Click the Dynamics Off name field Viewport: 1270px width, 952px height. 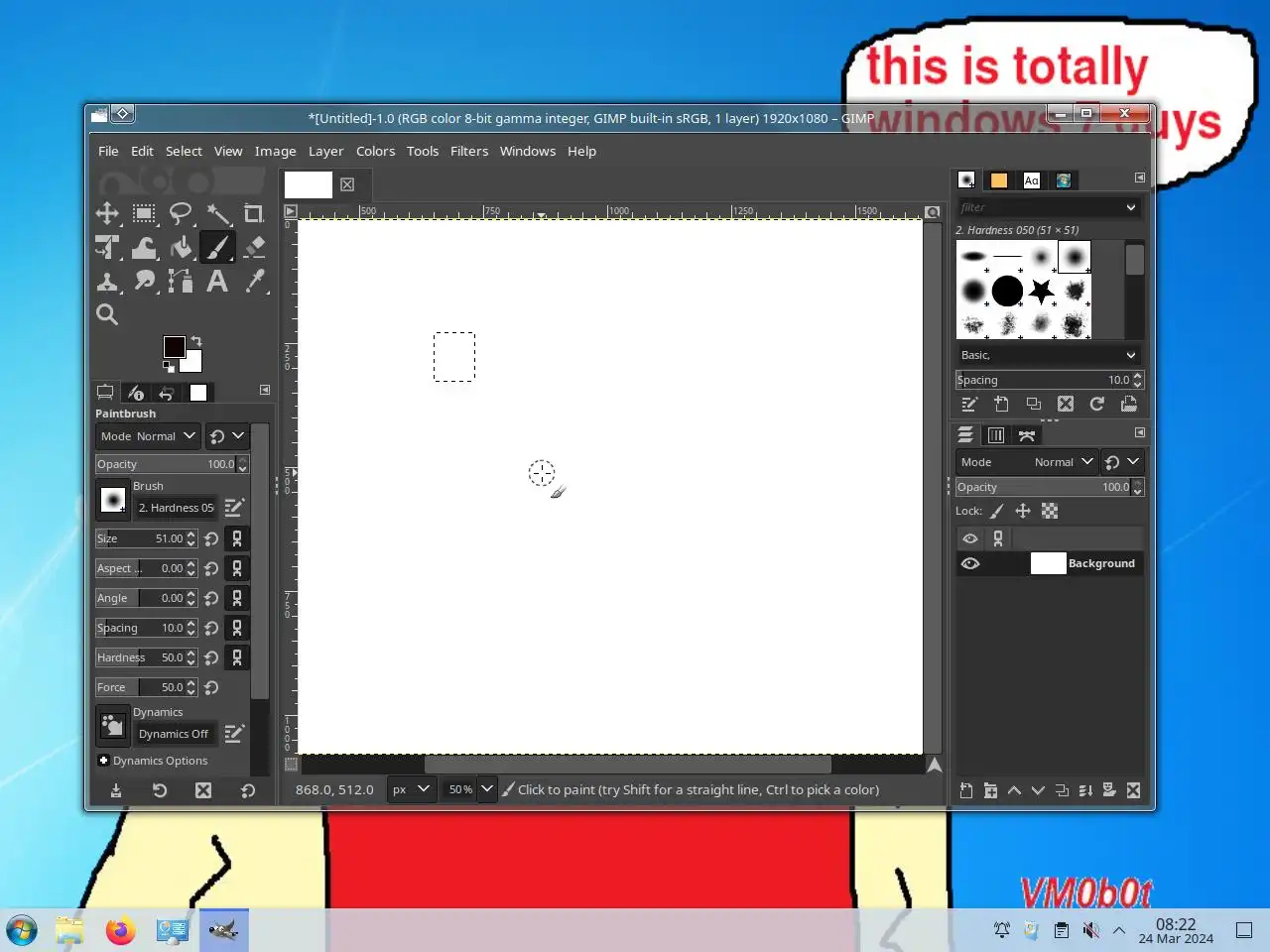(175, 734)
